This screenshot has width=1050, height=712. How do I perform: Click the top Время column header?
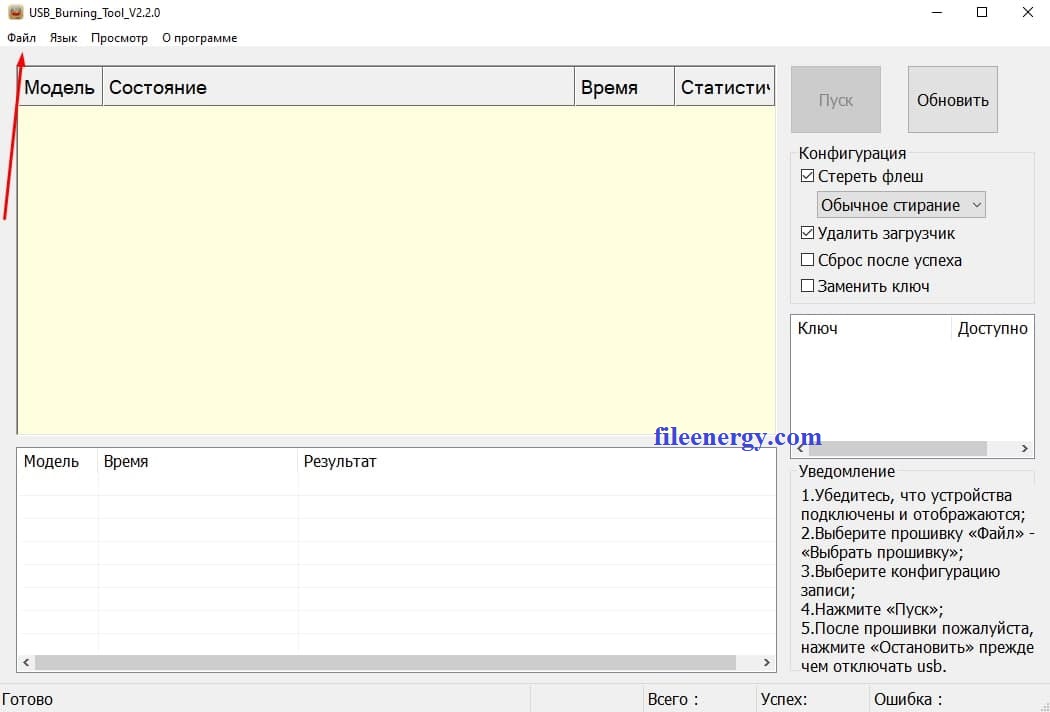point(624,87)
